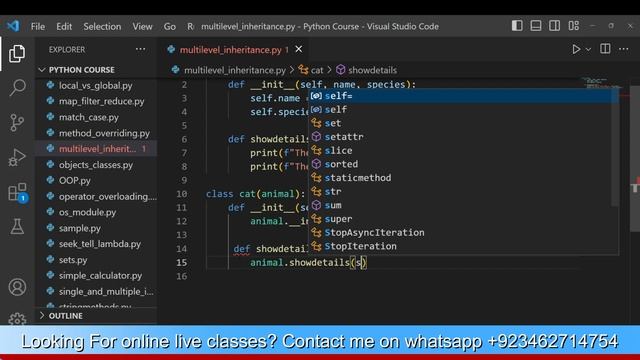Choose 'slice' autocomplete suggestion

463,151
